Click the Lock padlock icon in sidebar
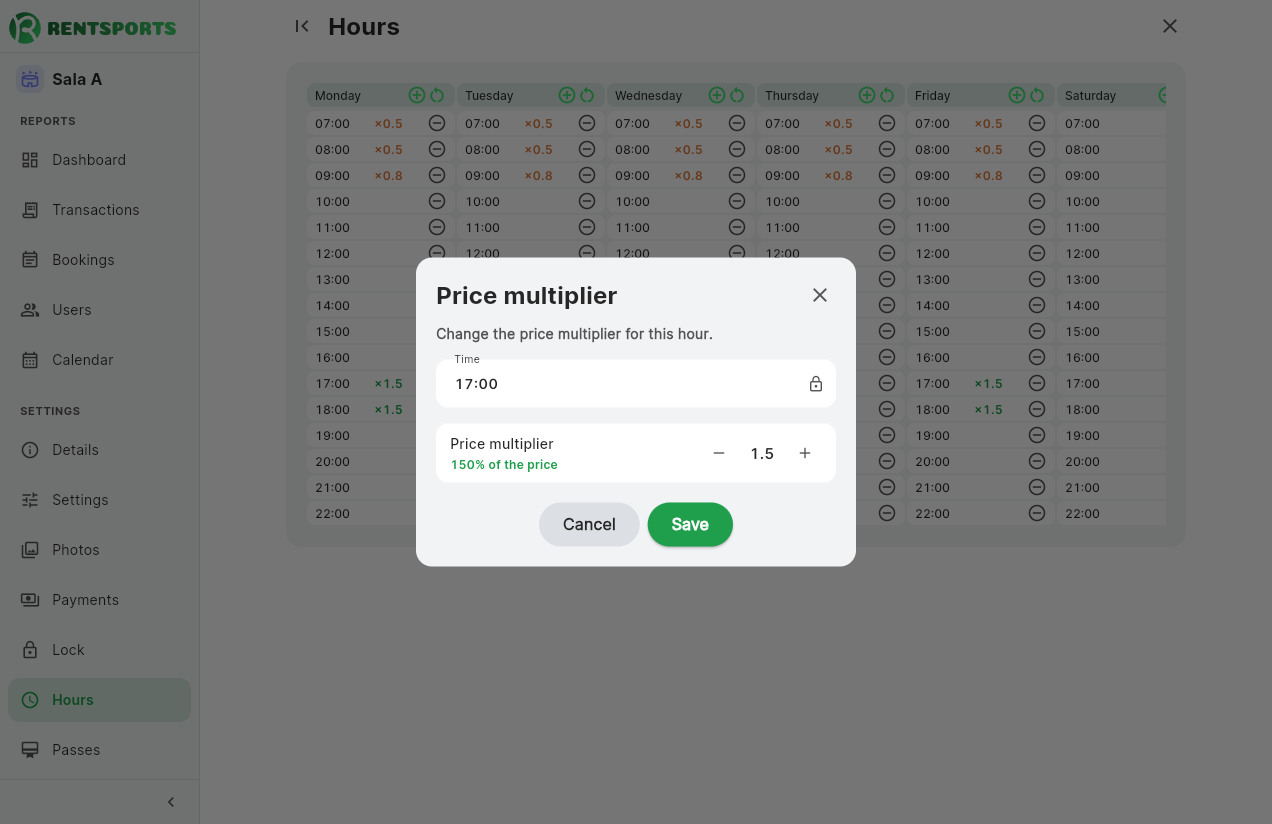 [x=30, y=650]
